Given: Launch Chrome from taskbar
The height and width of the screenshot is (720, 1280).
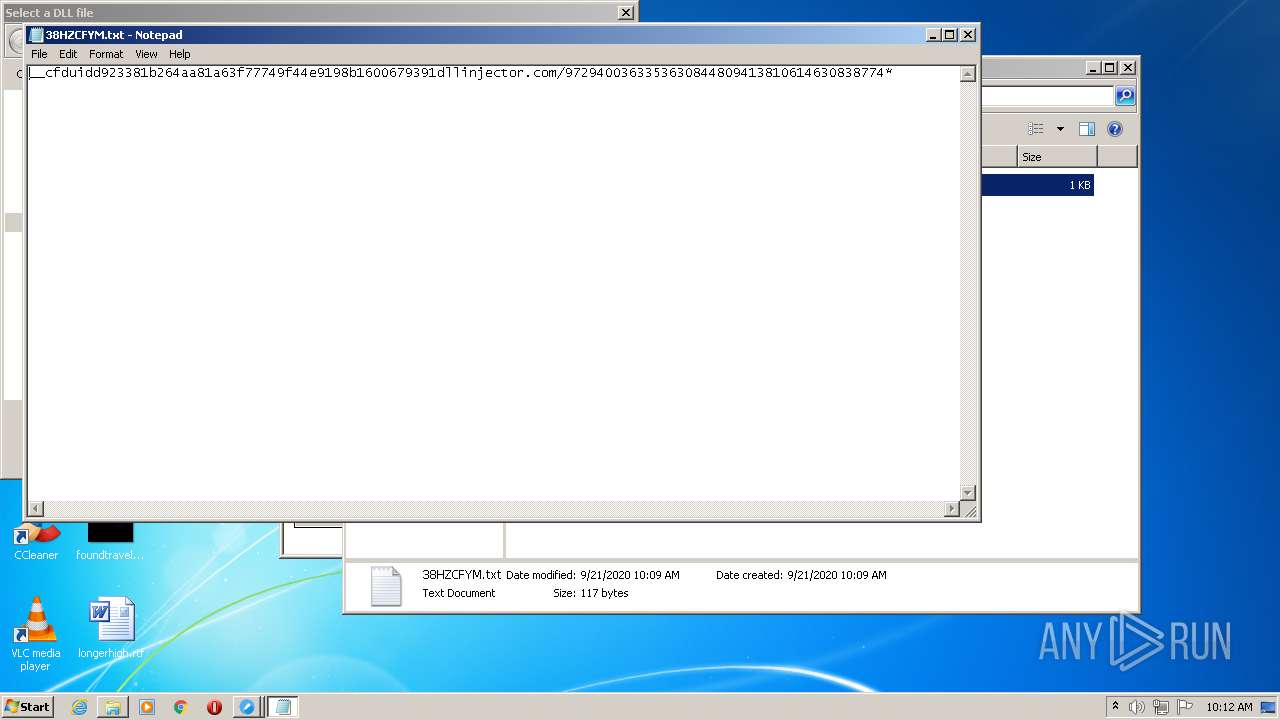Looking at the screenshot, I should 181,707.
